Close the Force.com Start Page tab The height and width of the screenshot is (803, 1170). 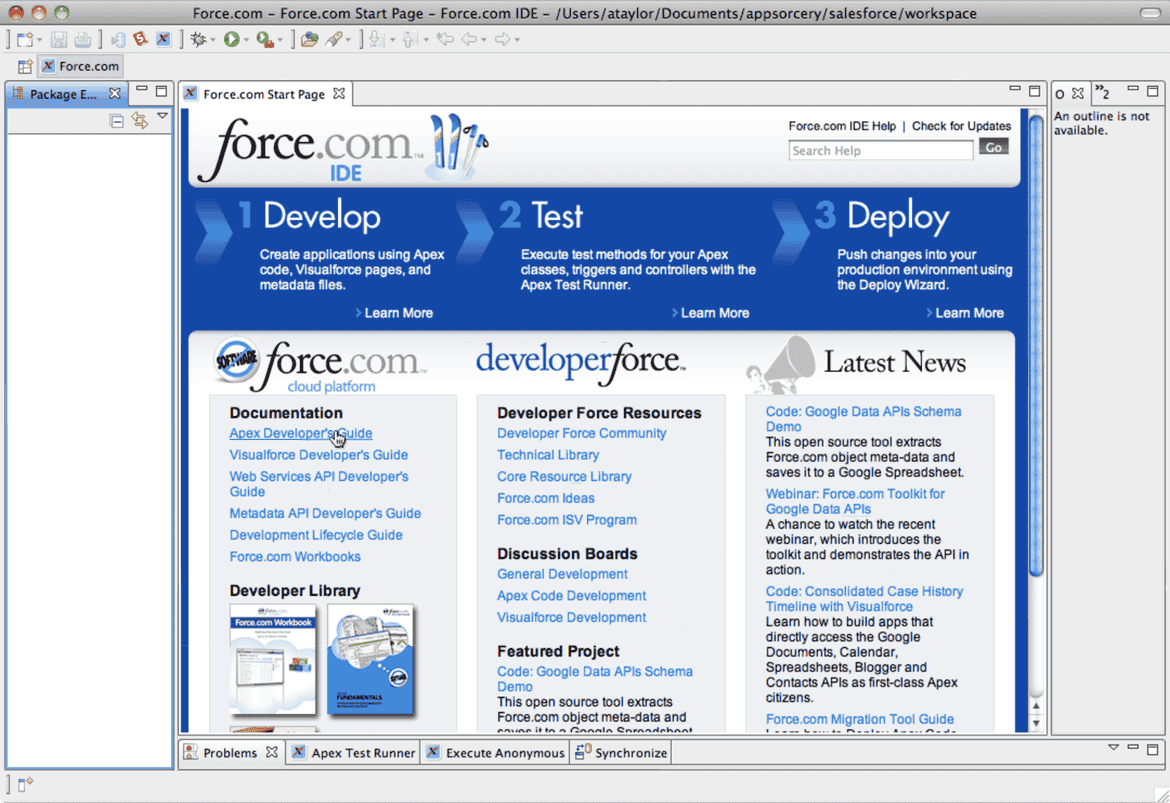coord(339,93)
